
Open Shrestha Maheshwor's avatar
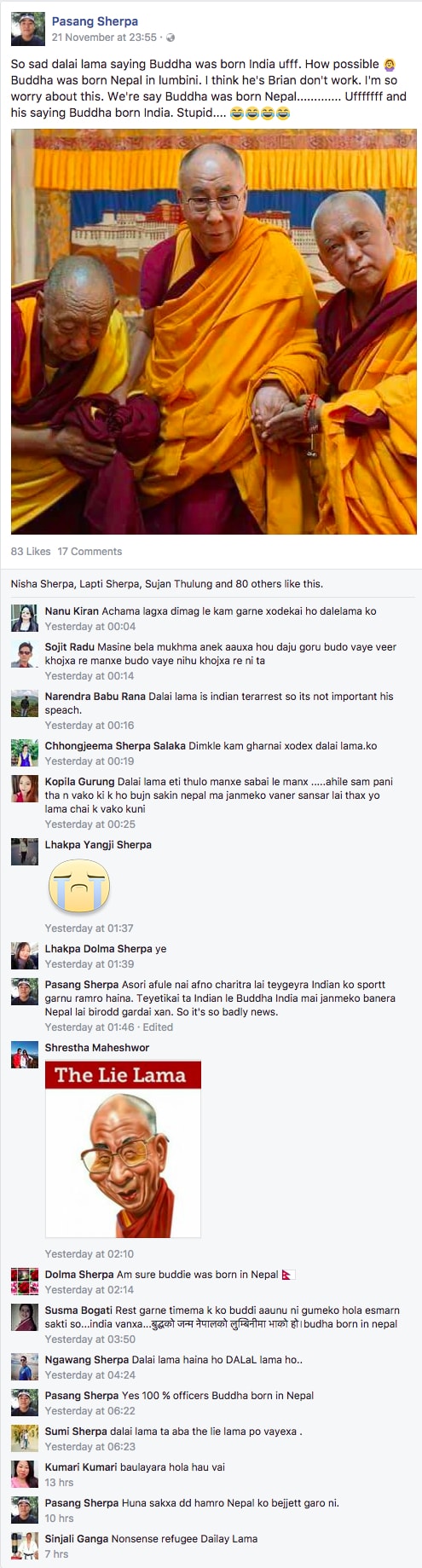pos(25,1055)
